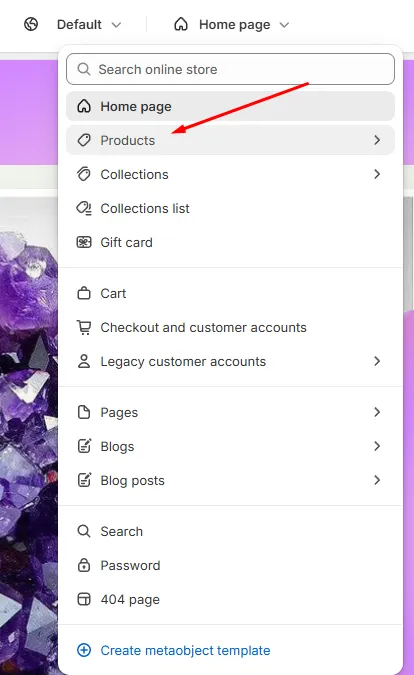The image size is (414, 675).
Task: Select Home page in the template list
Action: 230,106
